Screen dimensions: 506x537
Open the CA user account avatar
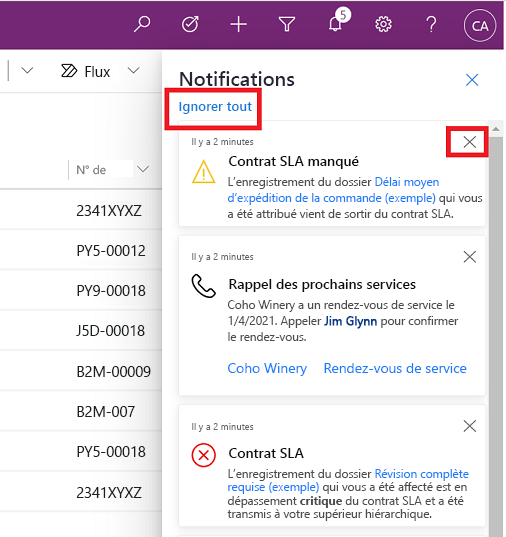point(480,26)
